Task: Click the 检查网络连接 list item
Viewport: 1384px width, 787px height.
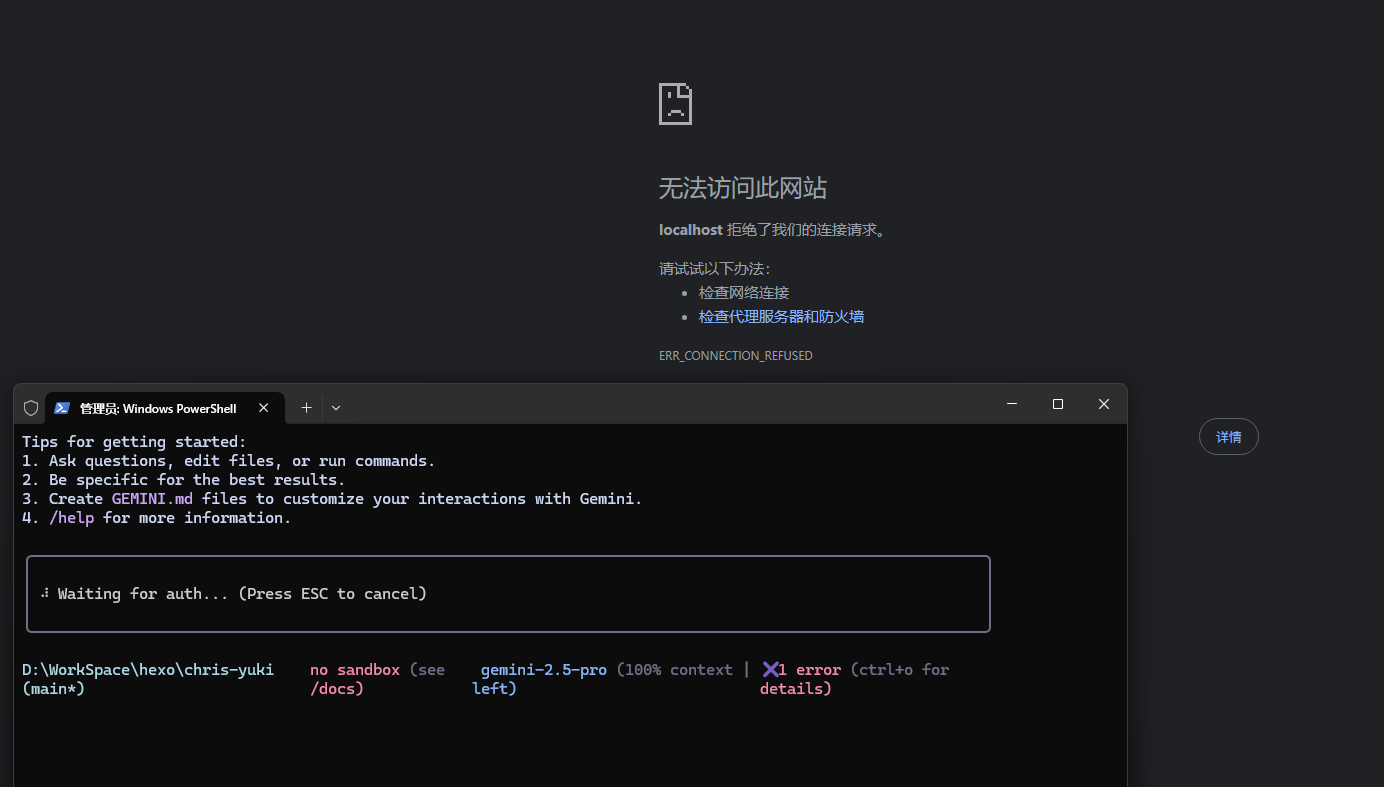Action: (x=743, y=291)
